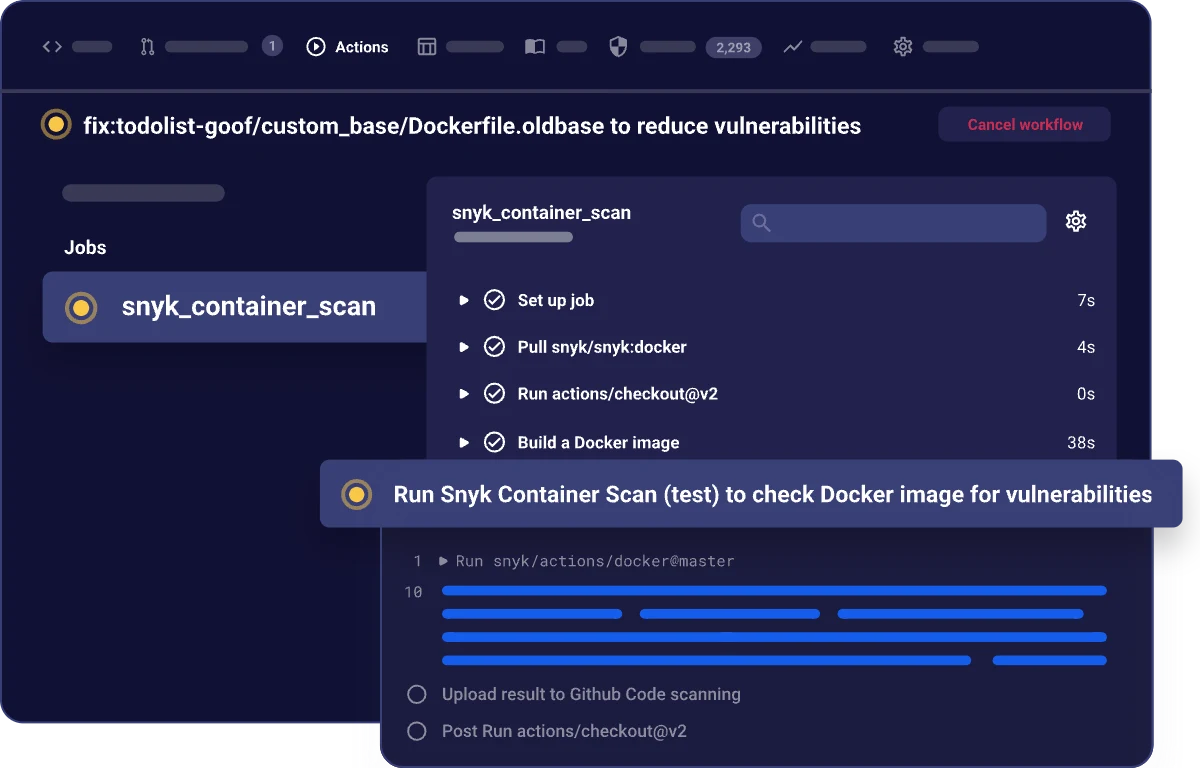Open the Security shield icon
This screenshot has height=768, width=1200.
point(617,46)
